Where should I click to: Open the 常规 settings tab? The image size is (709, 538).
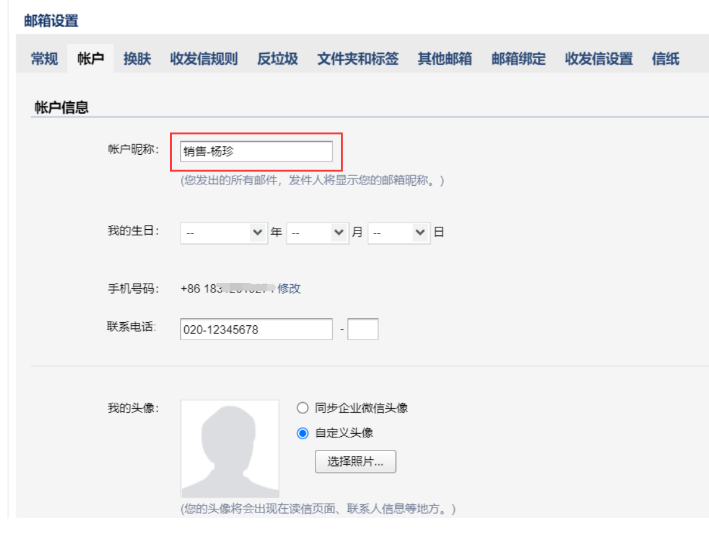(x=44, y=59)
